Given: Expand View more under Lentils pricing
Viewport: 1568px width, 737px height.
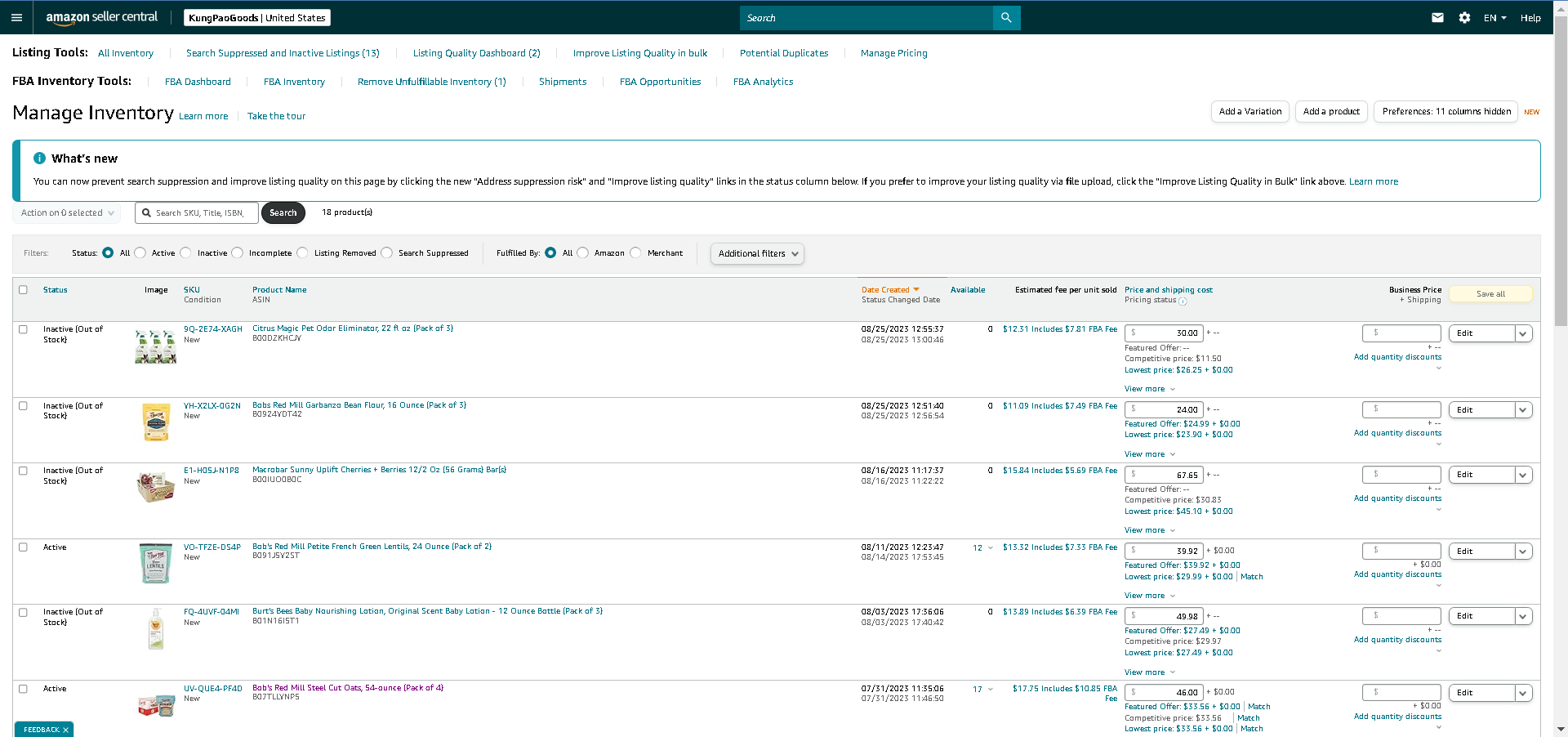Looking at the screenshot, I should click(1150, 596).
